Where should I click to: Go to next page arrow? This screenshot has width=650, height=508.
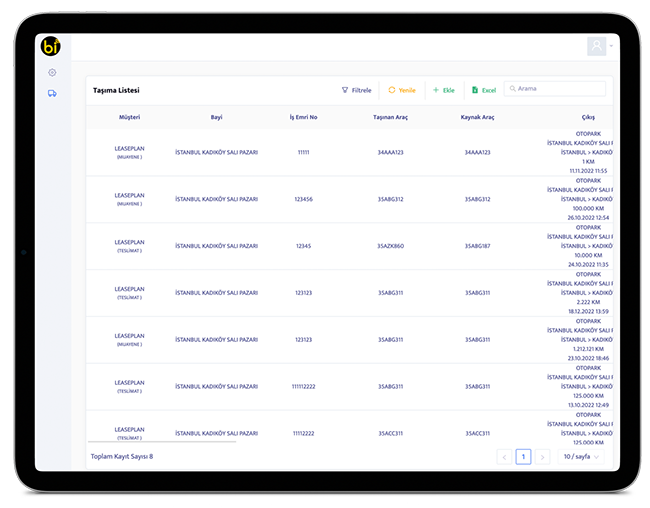(543, 457)
